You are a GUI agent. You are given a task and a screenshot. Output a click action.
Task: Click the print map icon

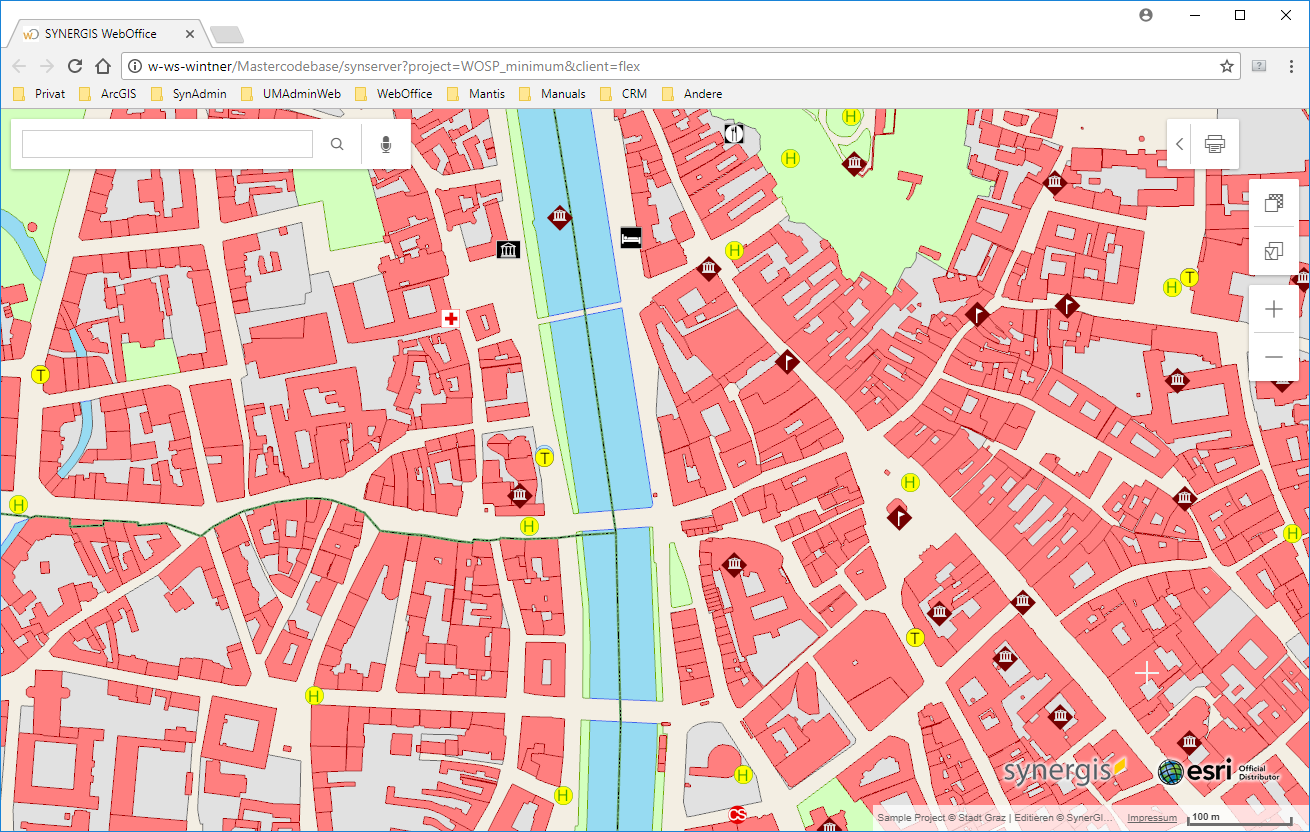pyautogui.click(x=1215, y=144)
